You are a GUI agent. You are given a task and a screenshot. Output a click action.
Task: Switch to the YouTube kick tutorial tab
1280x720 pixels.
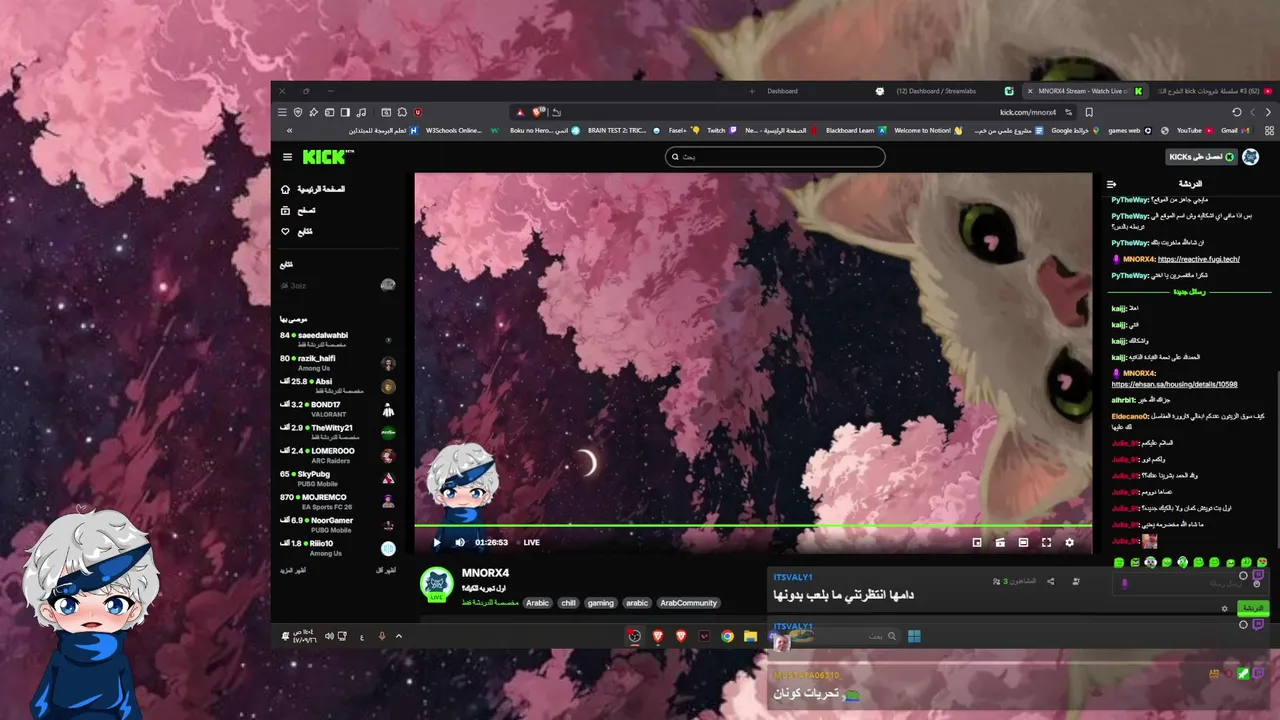(x=1215, y=91)
